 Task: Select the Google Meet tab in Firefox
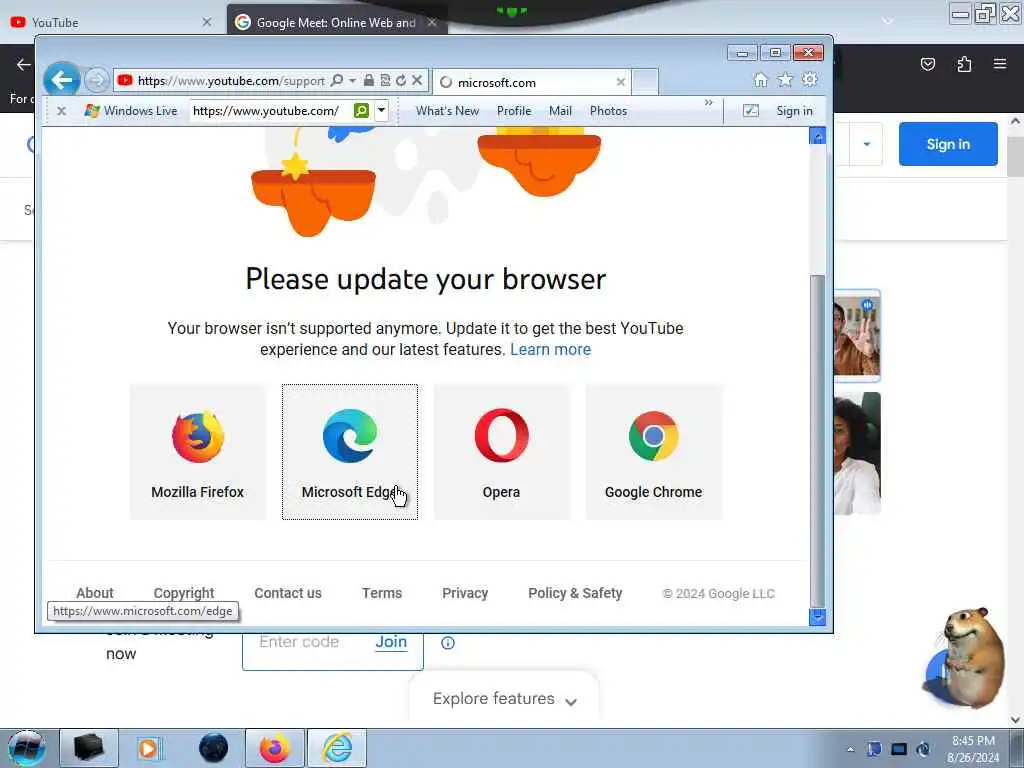tap(336, 22)
